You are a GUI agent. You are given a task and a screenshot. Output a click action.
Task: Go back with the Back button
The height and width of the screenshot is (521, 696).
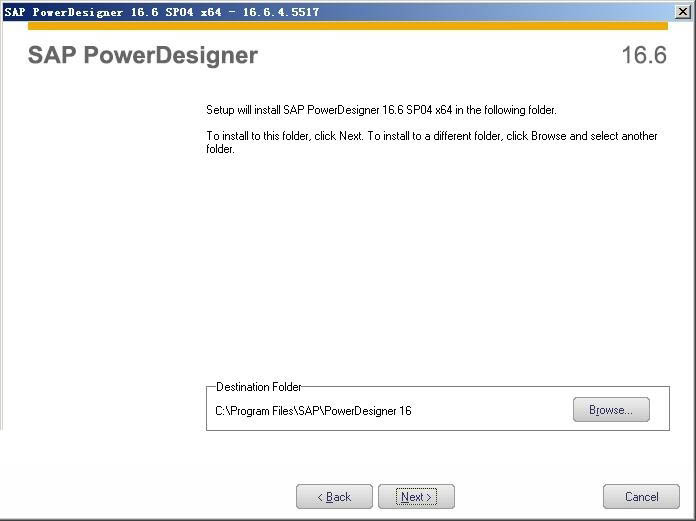click(334, 496)
